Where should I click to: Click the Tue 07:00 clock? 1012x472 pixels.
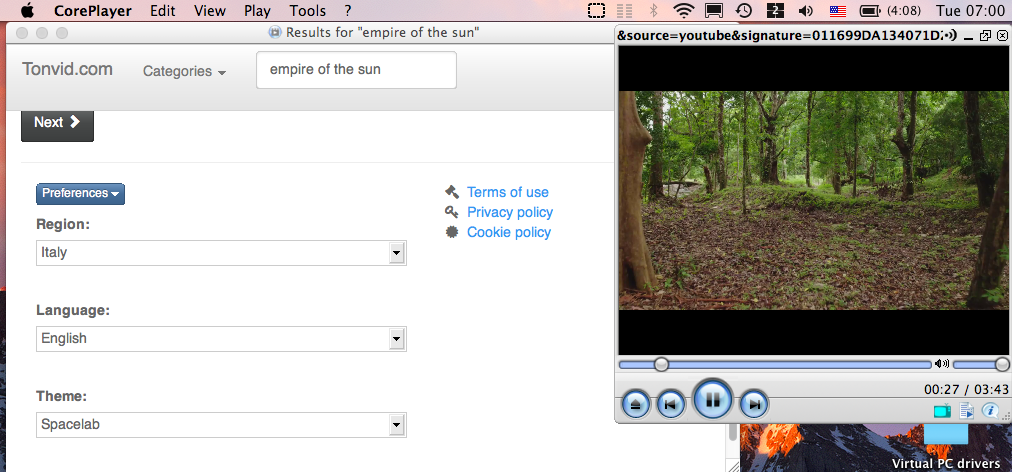pos(970,10)
